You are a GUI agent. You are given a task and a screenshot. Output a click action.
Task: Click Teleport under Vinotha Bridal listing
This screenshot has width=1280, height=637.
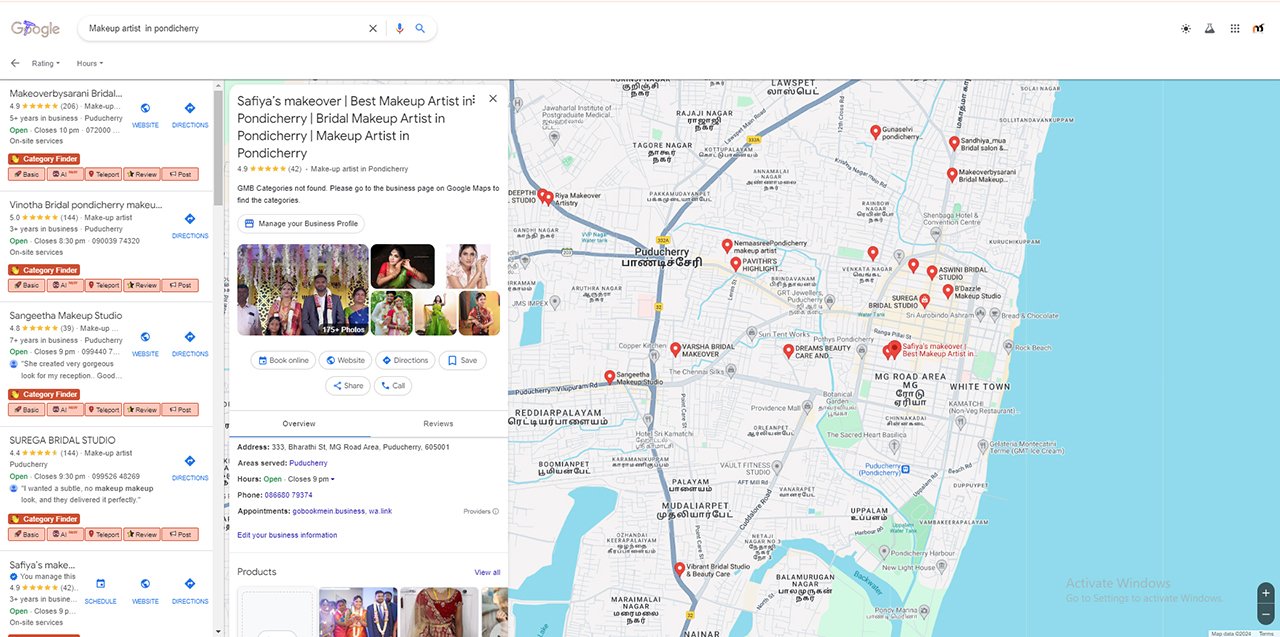103,285
